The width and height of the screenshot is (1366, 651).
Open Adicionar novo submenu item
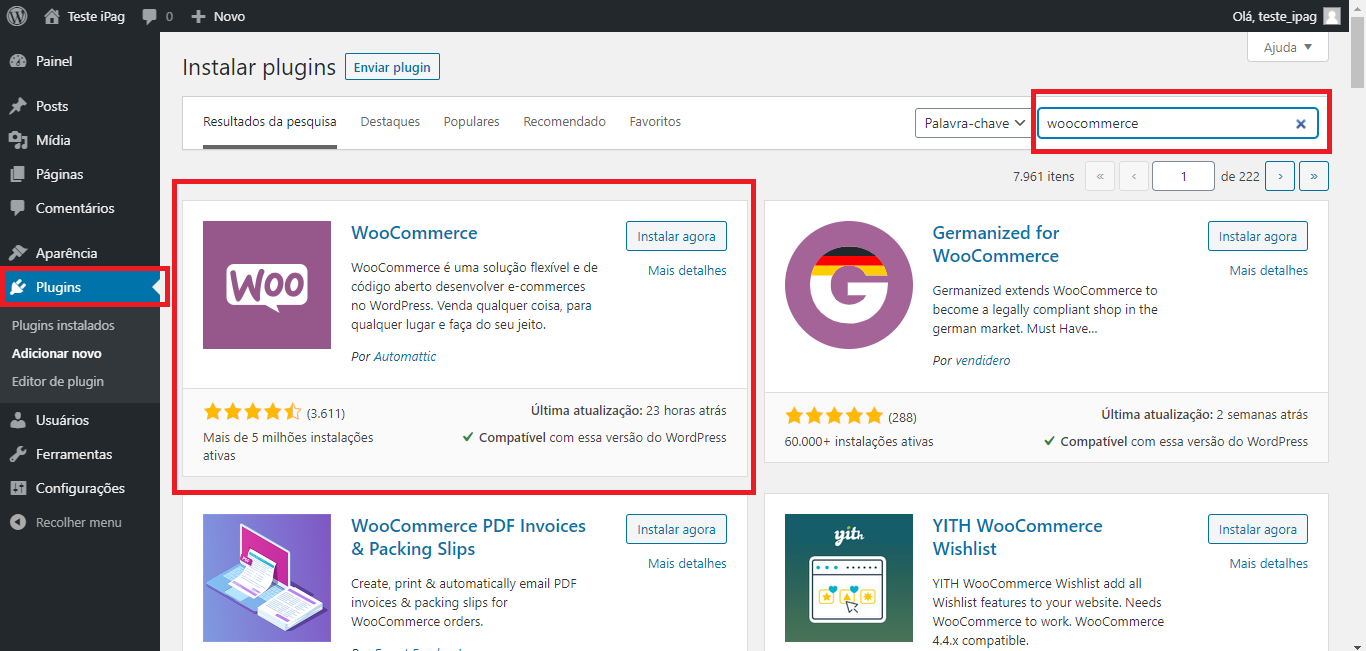57,354
